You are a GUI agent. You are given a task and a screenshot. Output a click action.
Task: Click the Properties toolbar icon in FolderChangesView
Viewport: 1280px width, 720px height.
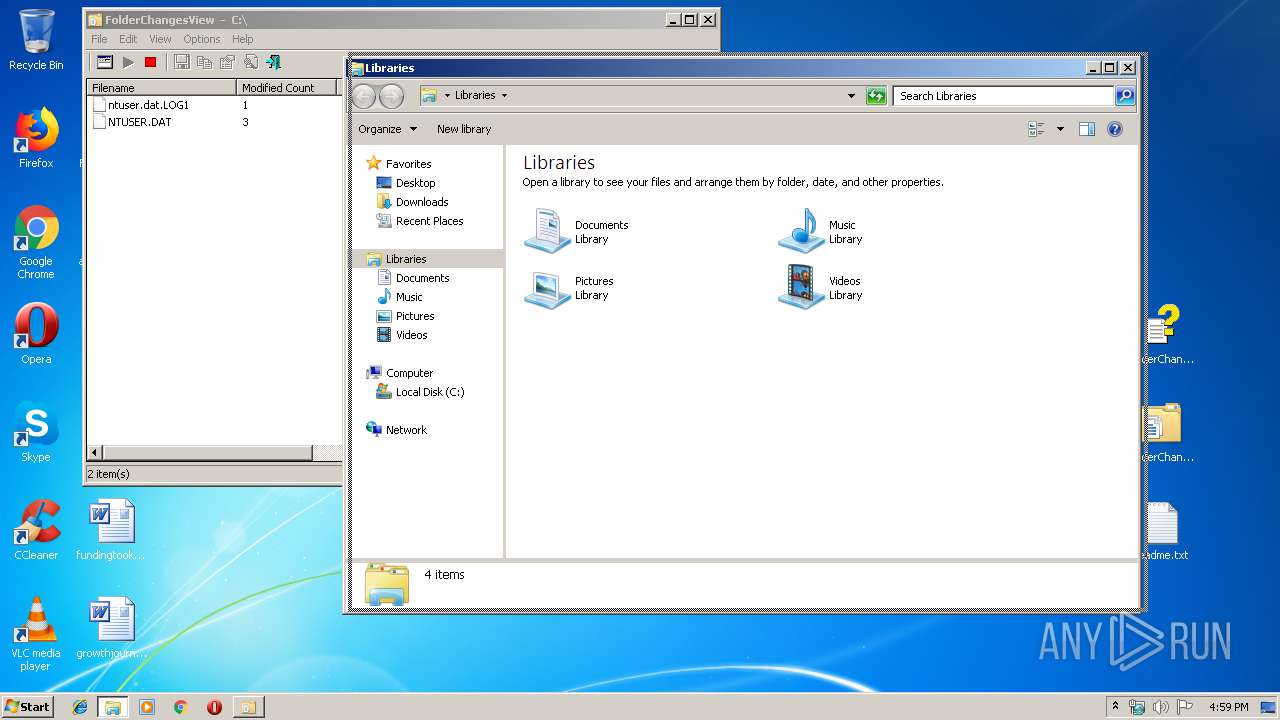pyautogui.click(x=227, y=62)
